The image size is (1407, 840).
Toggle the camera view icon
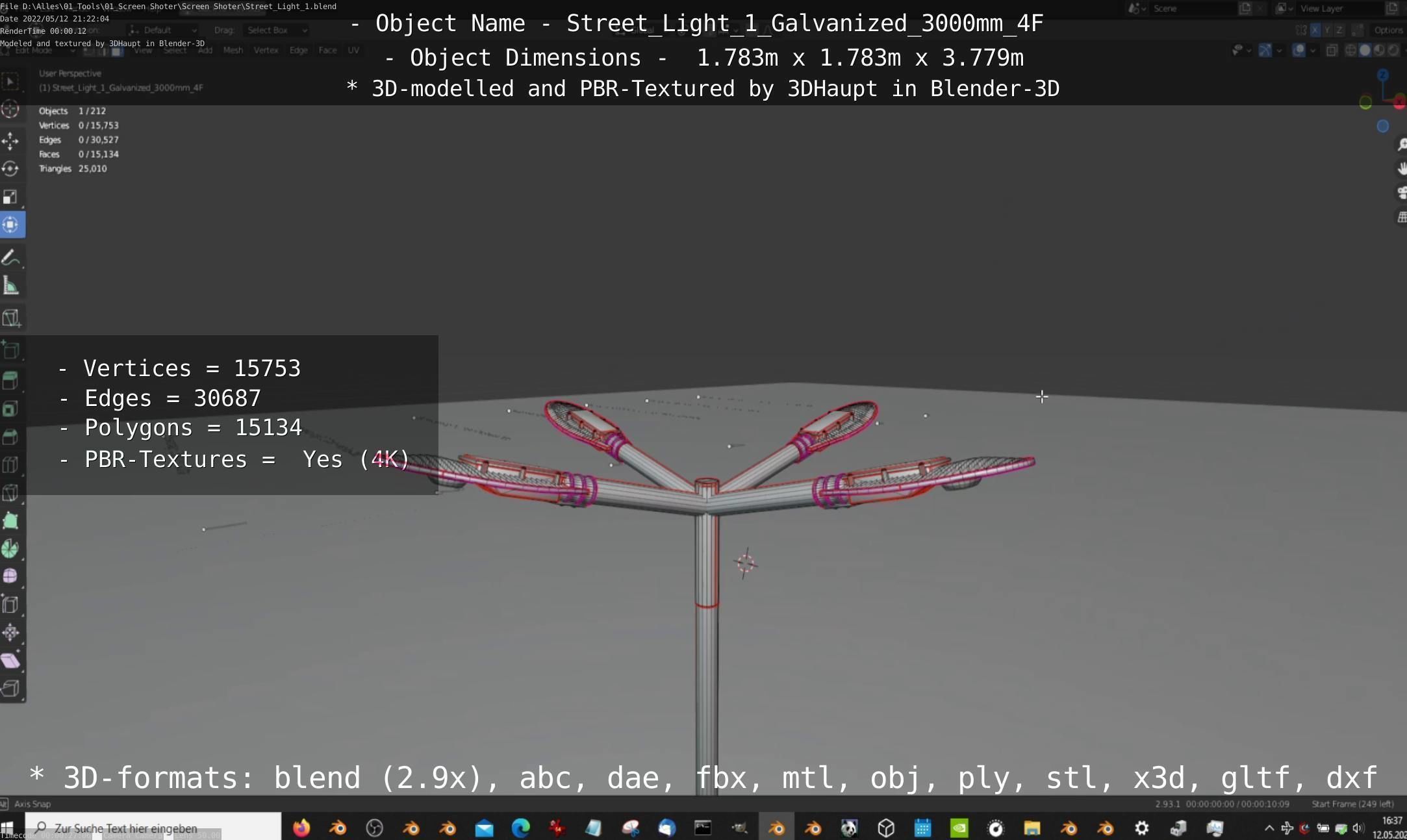(x=1401, y=192)
